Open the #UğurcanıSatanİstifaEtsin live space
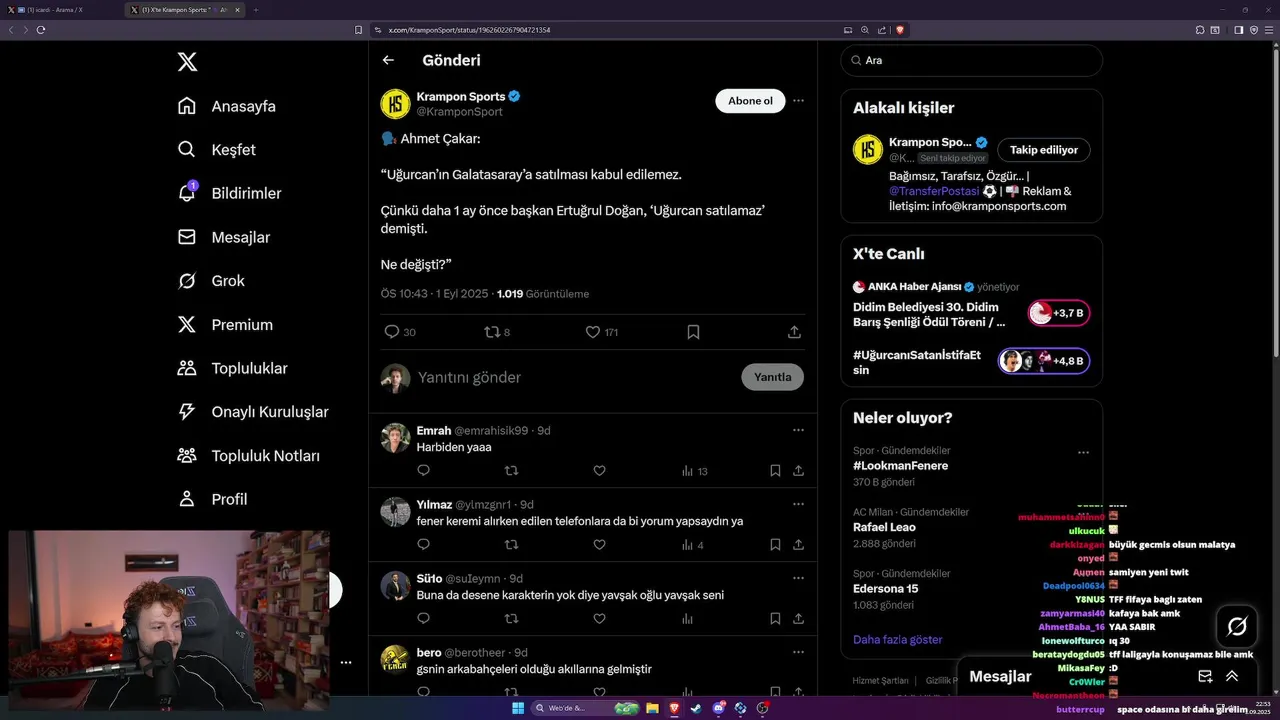 [x=971, y=362]
